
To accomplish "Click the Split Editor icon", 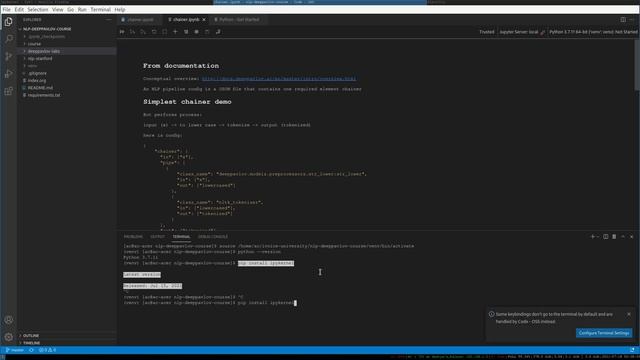I will [x=623, y=19].
